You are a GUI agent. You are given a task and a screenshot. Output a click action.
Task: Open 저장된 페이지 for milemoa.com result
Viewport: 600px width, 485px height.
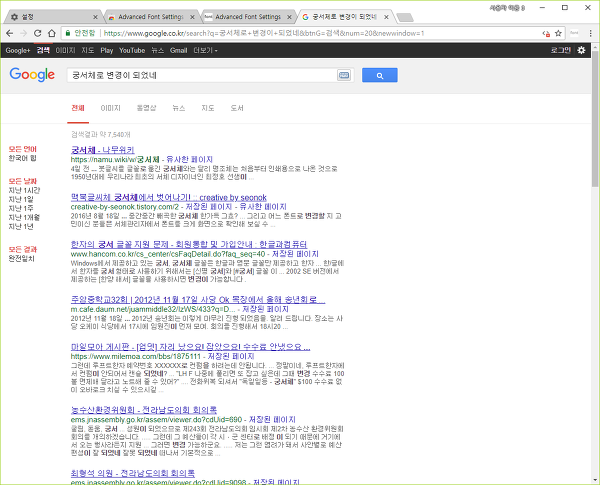231,356
